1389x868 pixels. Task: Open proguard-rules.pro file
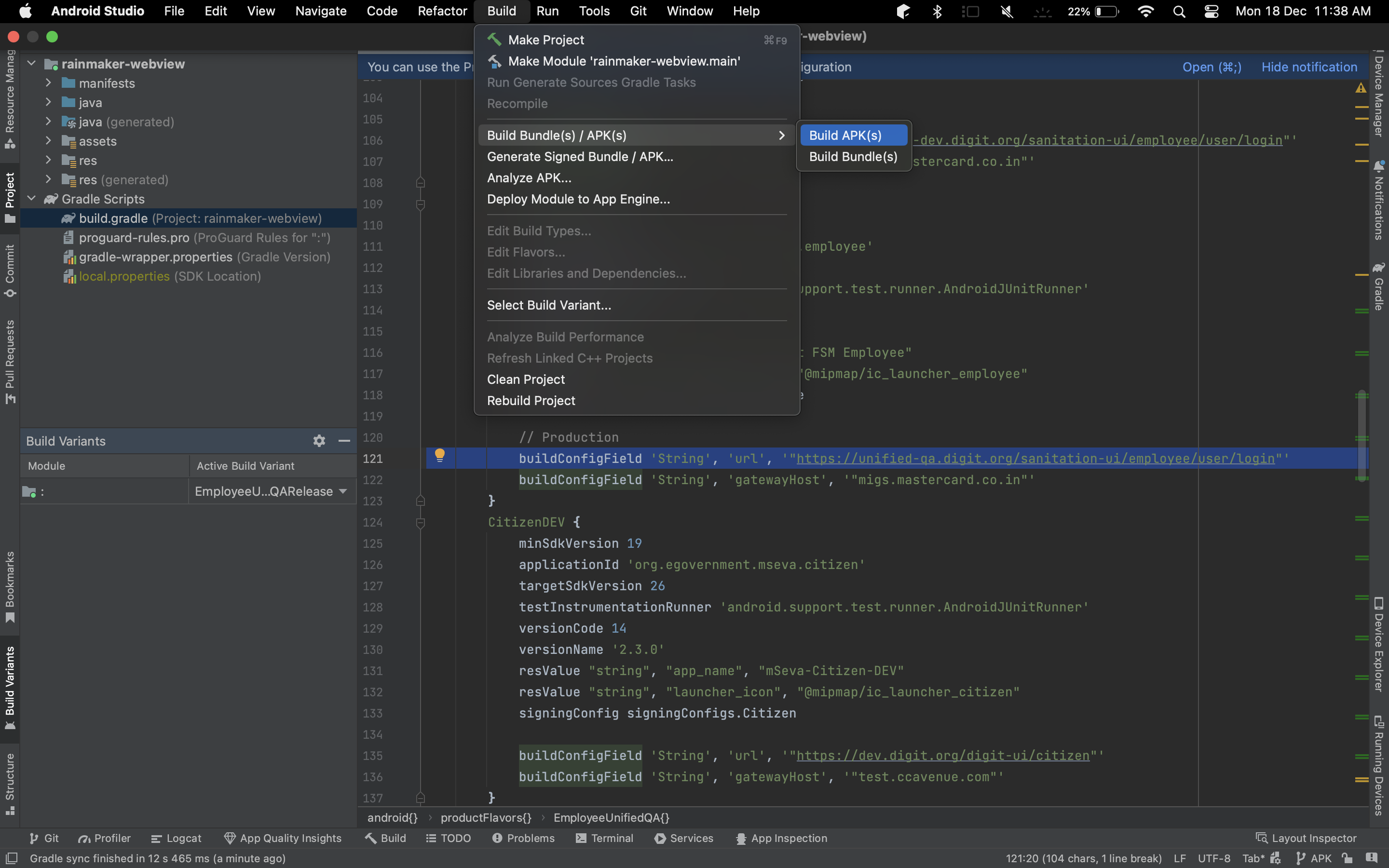click(x=188, y=238)
